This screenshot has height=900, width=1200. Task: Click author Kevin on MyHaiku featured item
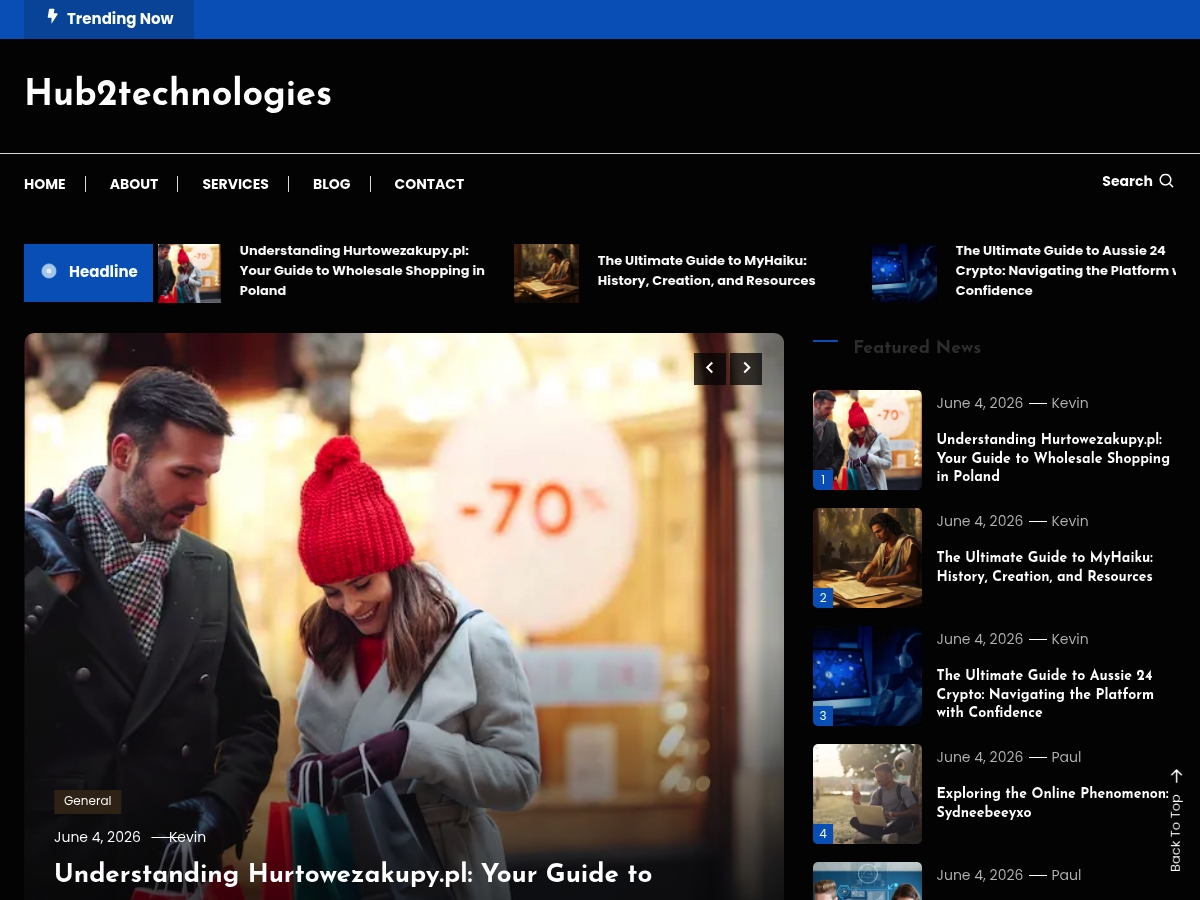coord(1070,521)
